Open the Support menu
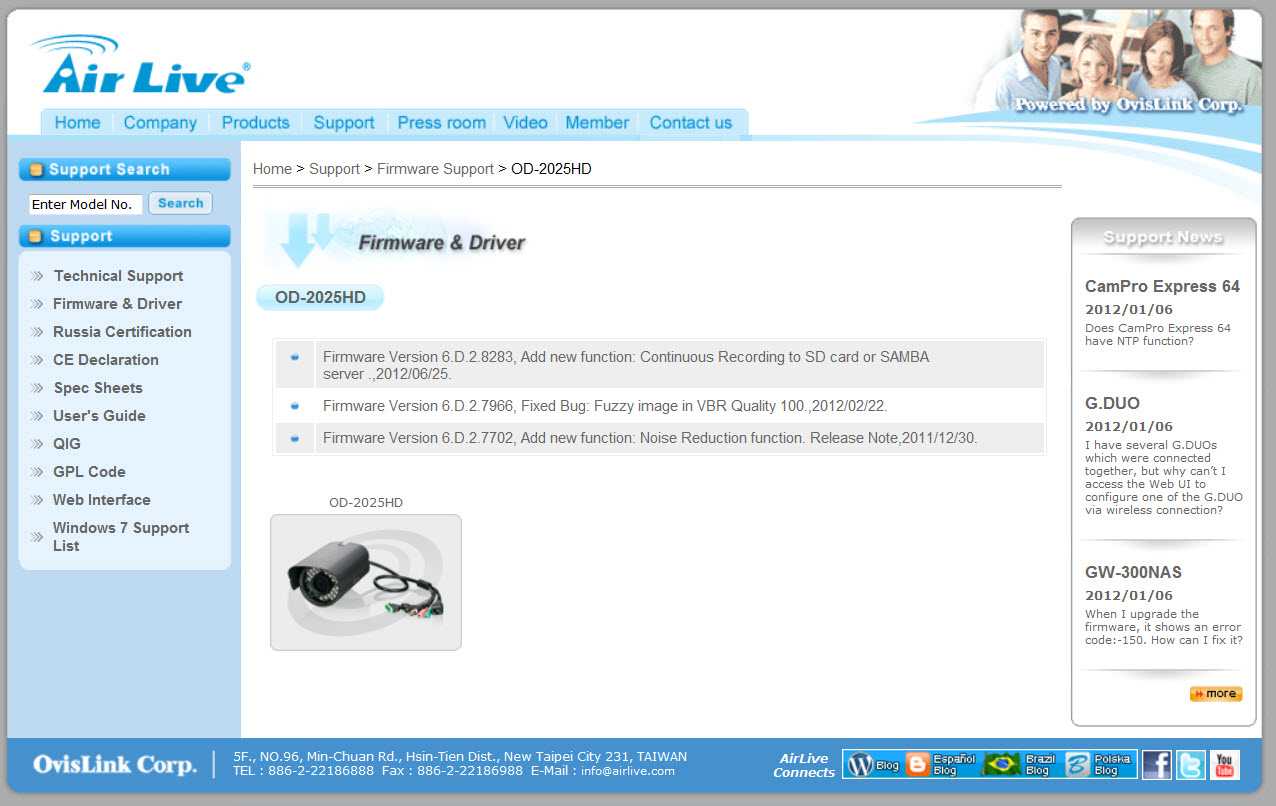The image size is (1276, 806). 344,123
